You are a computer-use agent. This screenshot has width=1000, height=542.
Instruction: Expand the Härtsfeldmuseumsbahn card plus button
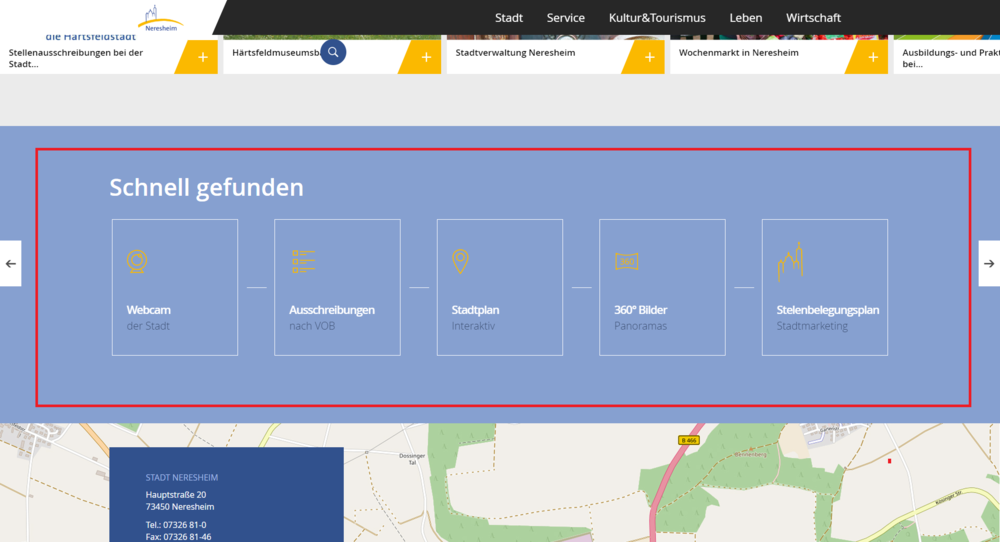click(426, 58)
